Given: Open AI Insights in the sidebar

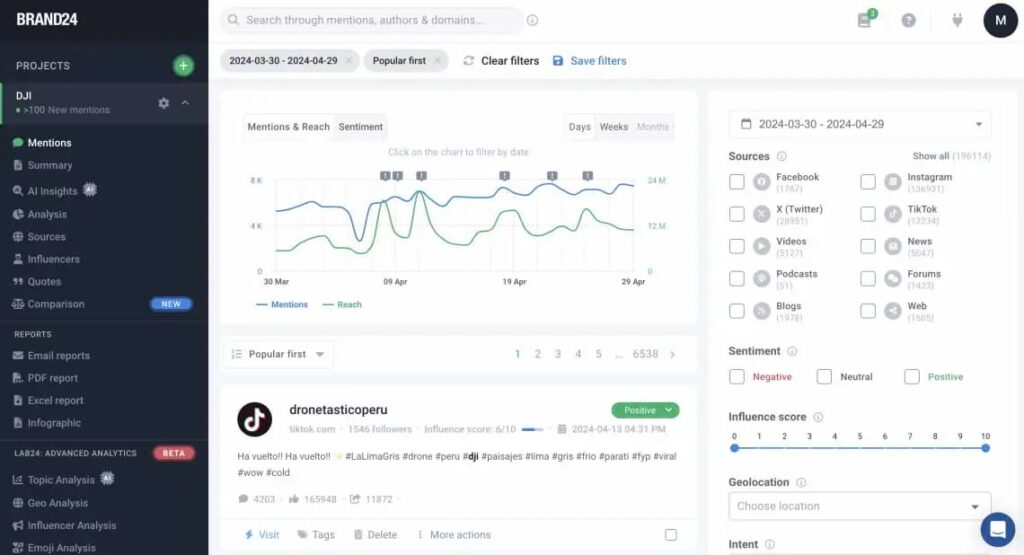Looking at the screenshot, I should click(55, 191).
